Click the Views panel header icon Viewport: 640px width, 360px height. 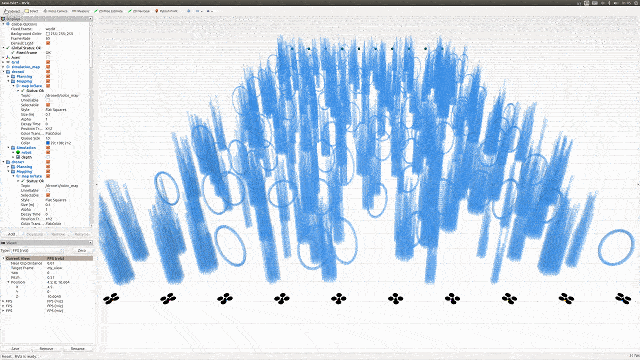(x=3, y=243)
